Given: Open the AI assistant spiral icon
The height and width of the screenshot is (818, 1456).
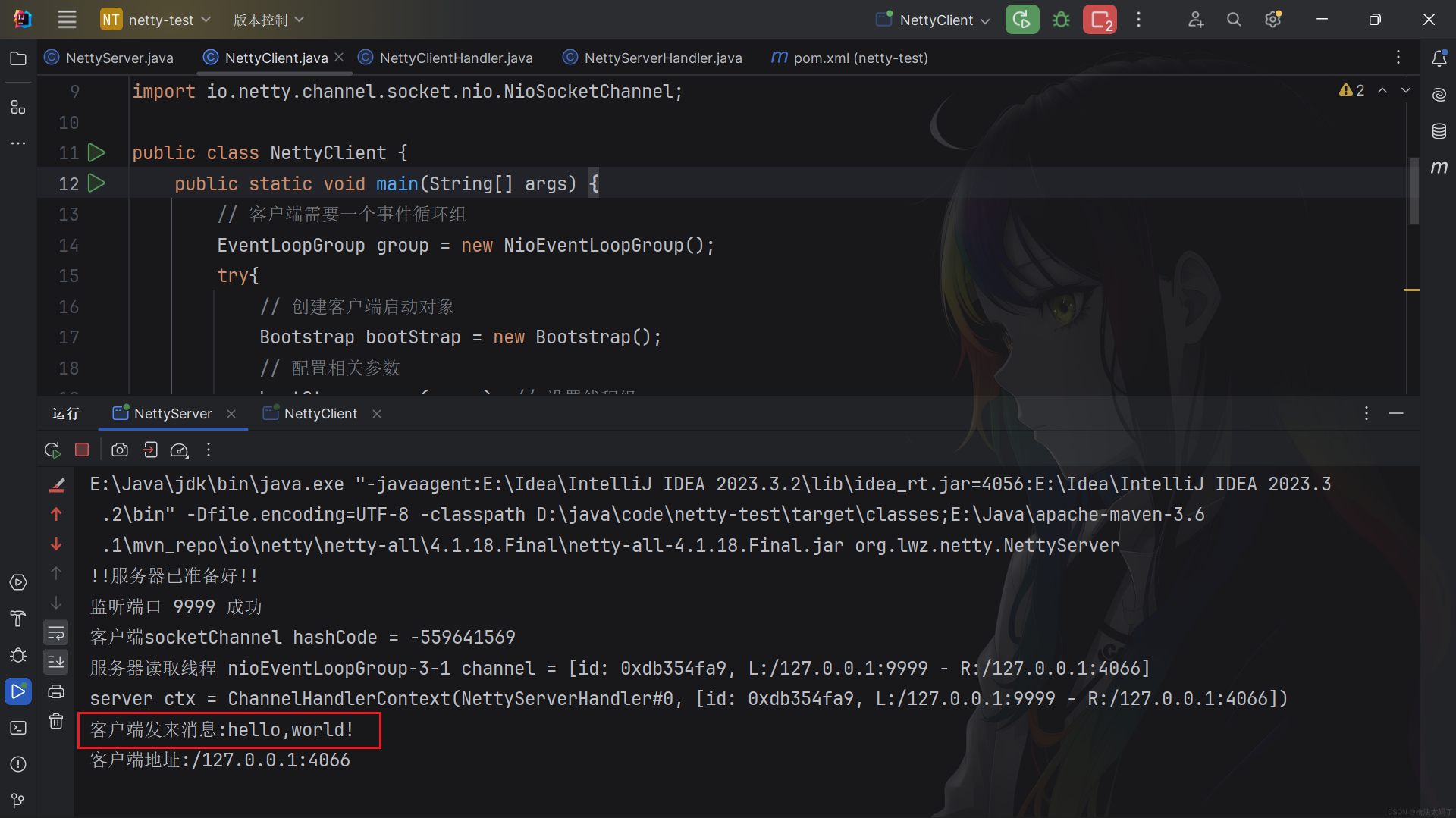Looking at the screenshot, I should (x=1439, y=95).
